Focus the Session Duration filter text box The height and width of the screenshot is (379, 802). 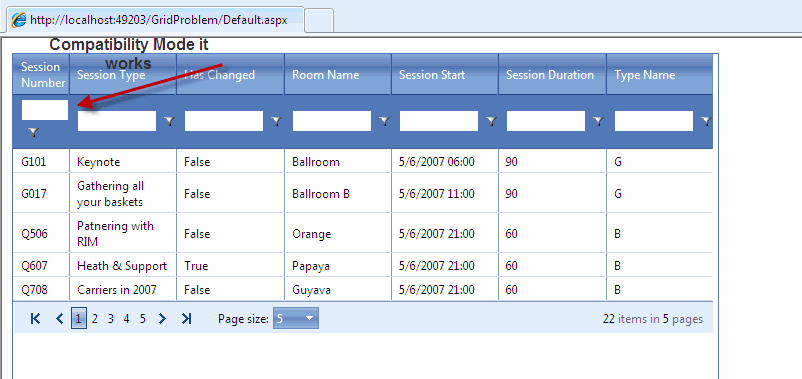pyautogui.click(x=545, y=121)
